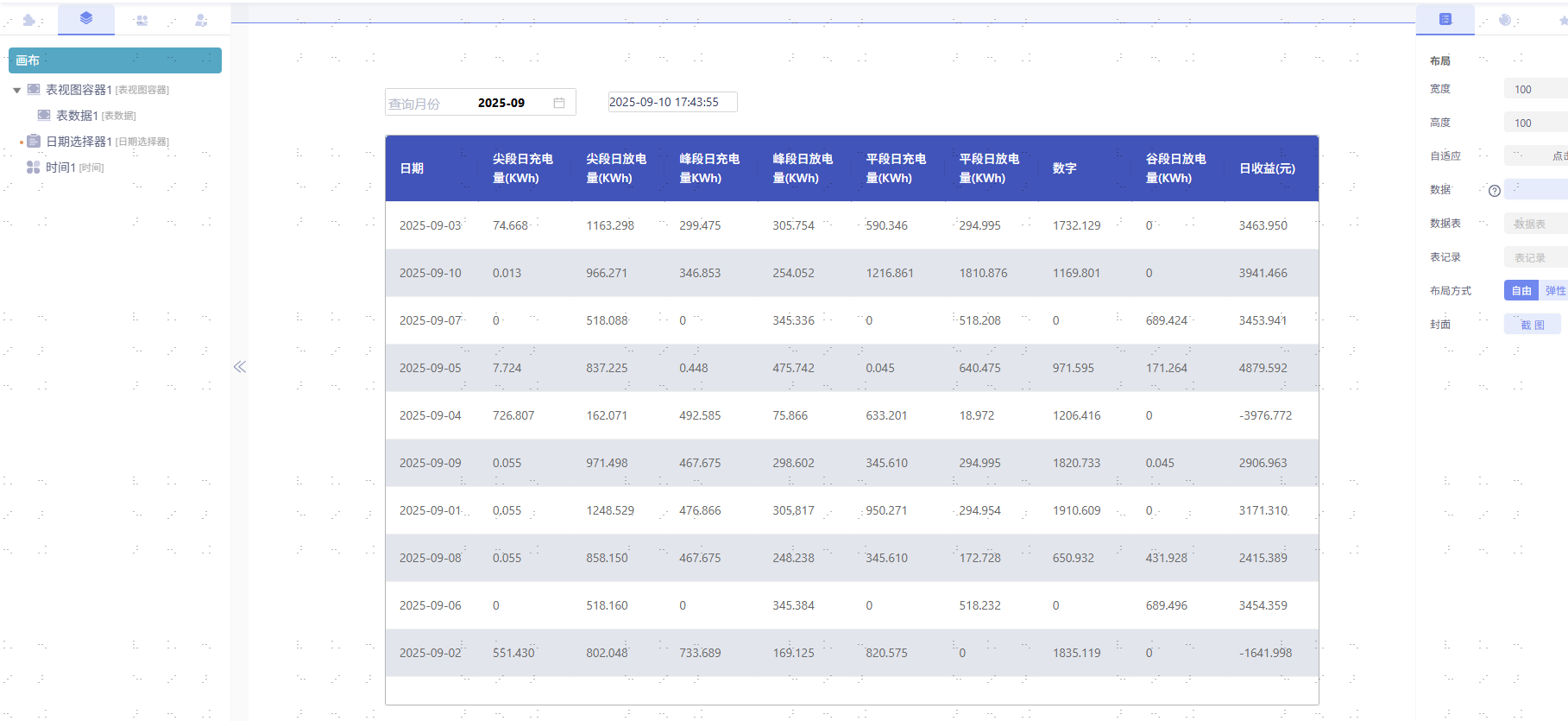Click the date cell 2025-09-02
Image resolution: width=1568 pixels, height=721 pixels.
tap(431, 653)
